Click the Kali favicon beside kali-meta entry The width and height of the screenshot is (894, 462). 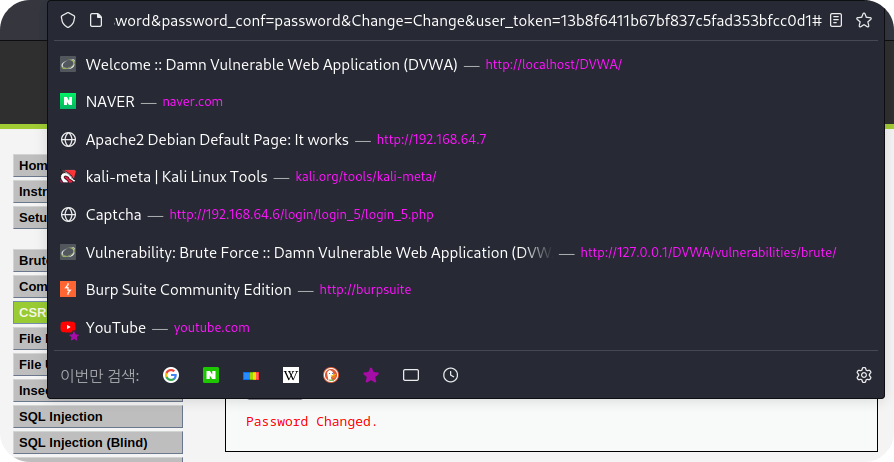coord(68,177)
